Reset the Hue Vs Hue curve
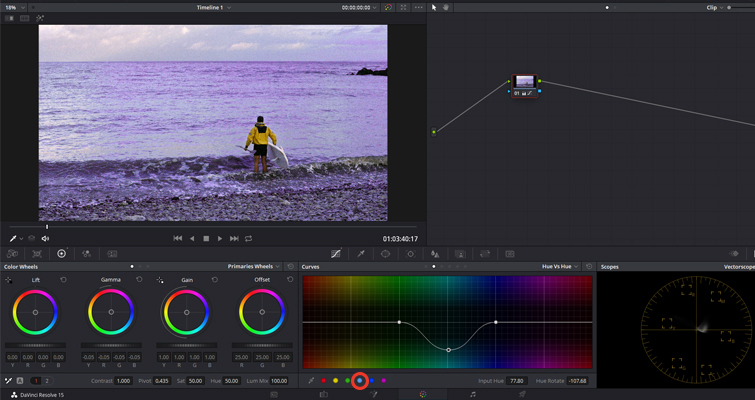The image size is (755, 400). 589,266
